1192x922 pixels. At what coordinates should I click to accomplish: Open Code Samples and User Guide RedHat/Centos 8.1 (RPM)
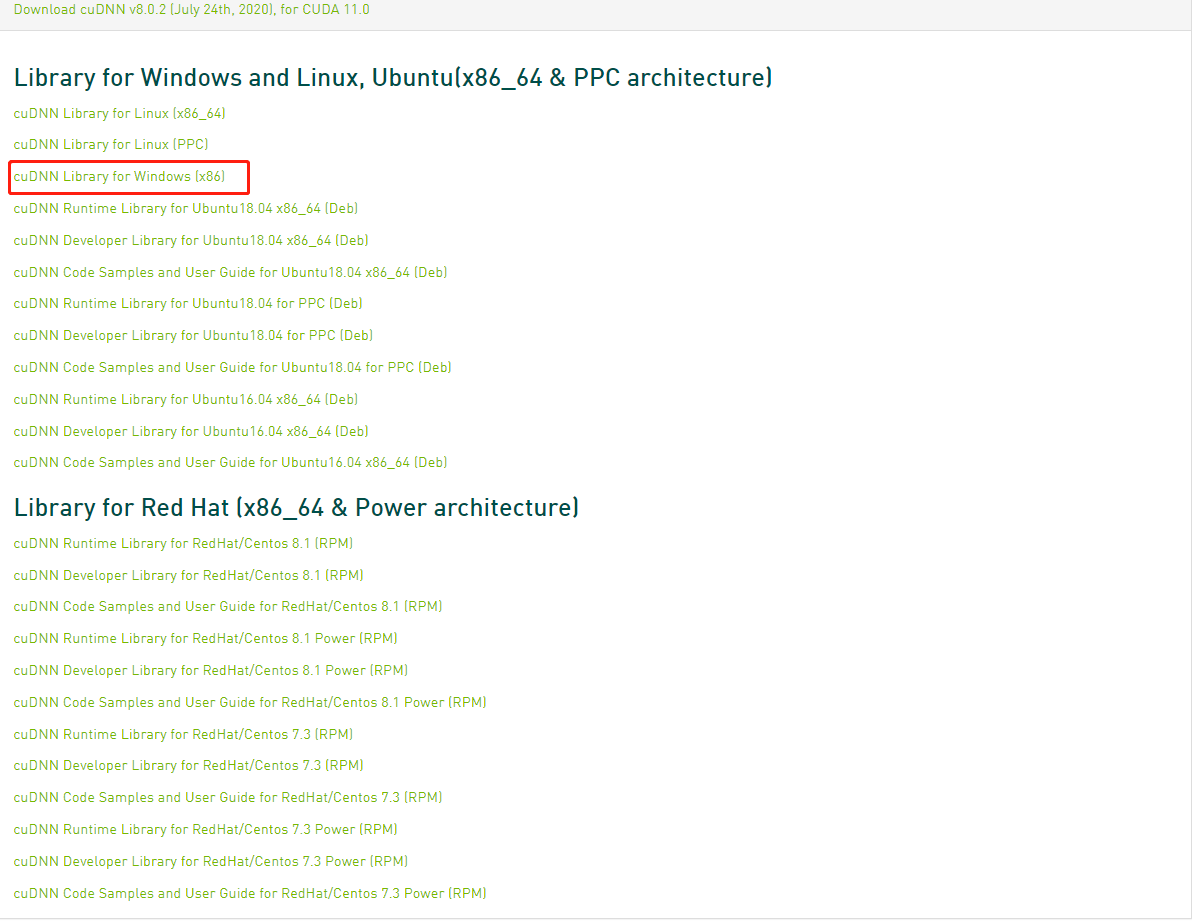coord(228,607)
